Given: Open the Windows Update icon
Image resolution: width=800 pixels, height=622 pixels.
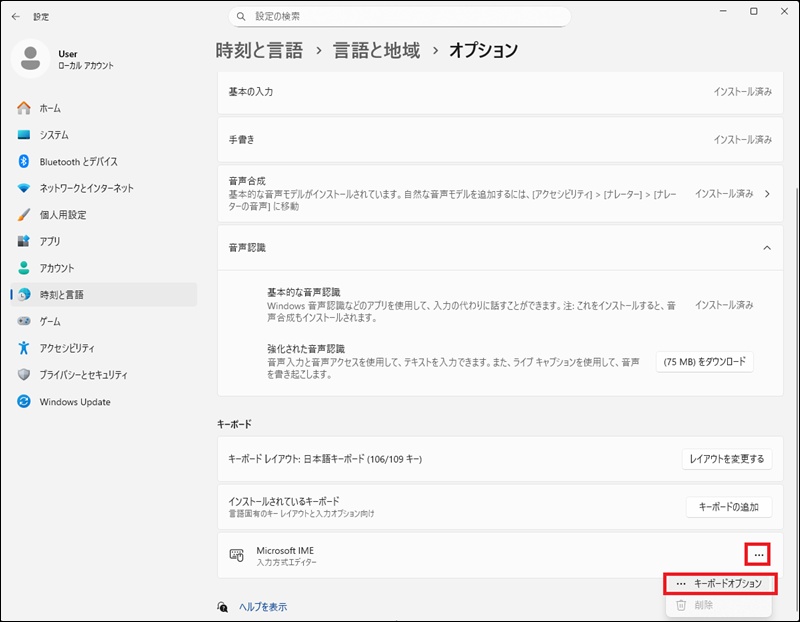Looking at the screenshot, I should (x=24, y=402).
